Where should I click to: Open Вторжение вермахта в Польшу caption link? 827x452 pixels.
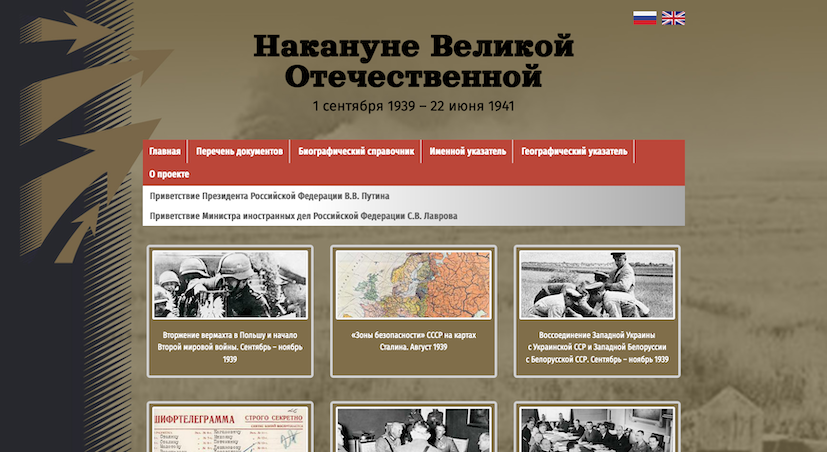(x=230, y=347)
